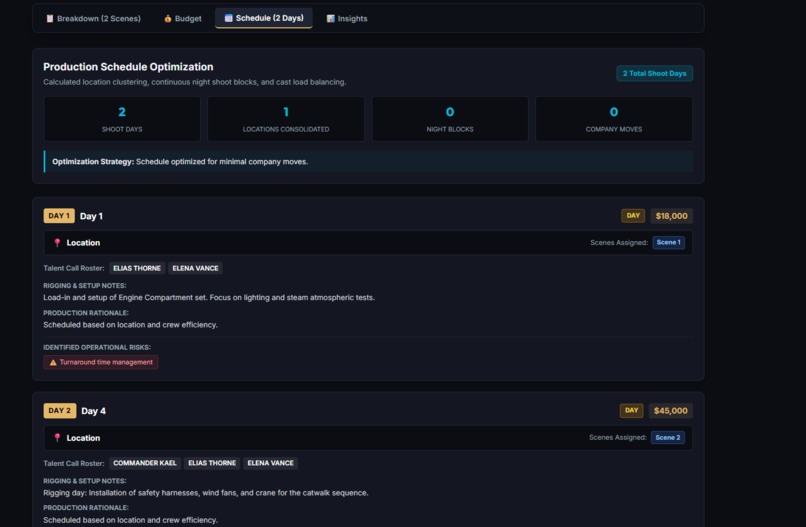806x527 pixels.
Task: Select ELENA VANCE in Day 1 roster
Action: [x=195, y=268]
